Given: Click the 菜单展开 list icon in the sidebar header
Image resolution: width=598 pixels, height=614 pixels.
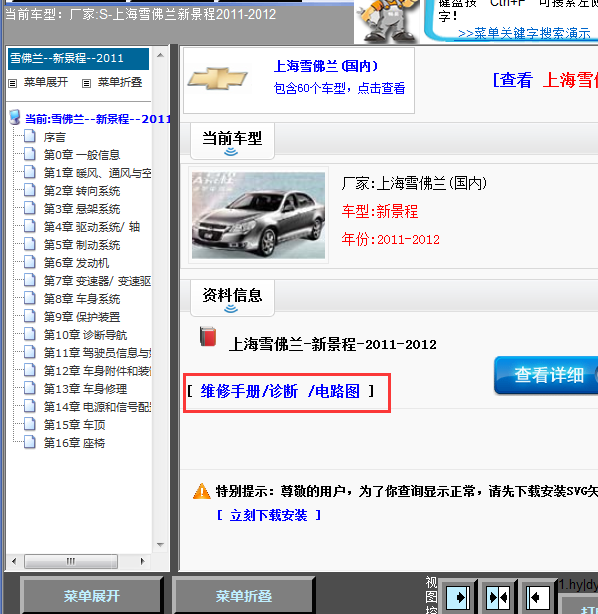Looking at the screenshot, I should (13, 83).
